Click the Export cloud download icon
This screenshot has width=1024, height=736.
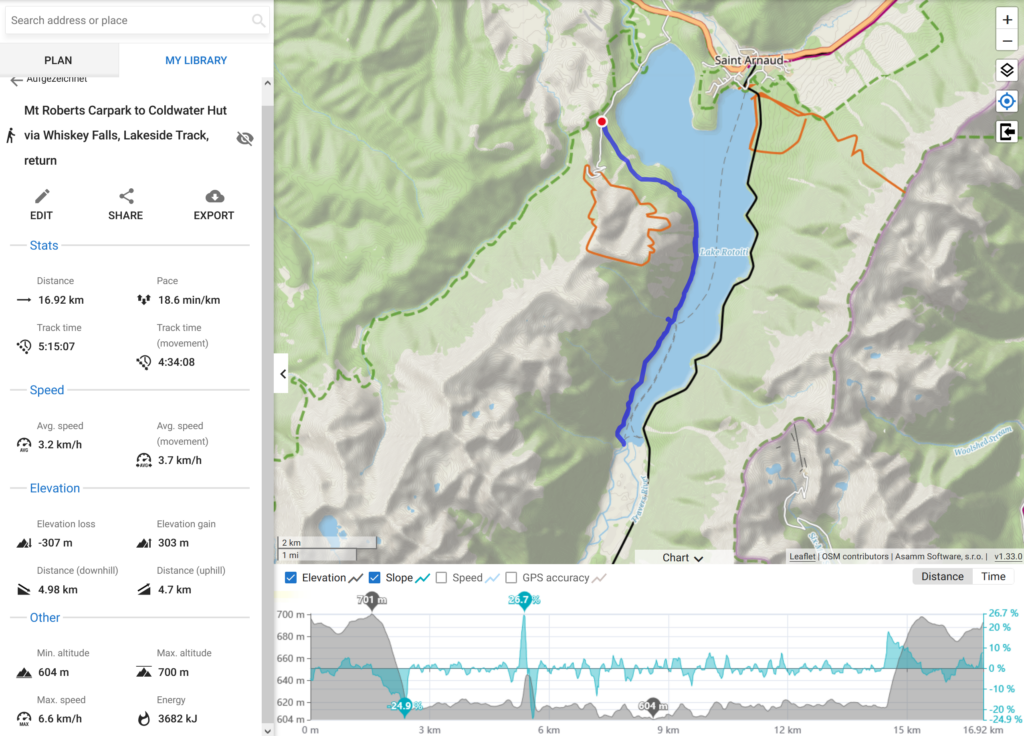tap(215, 197)
